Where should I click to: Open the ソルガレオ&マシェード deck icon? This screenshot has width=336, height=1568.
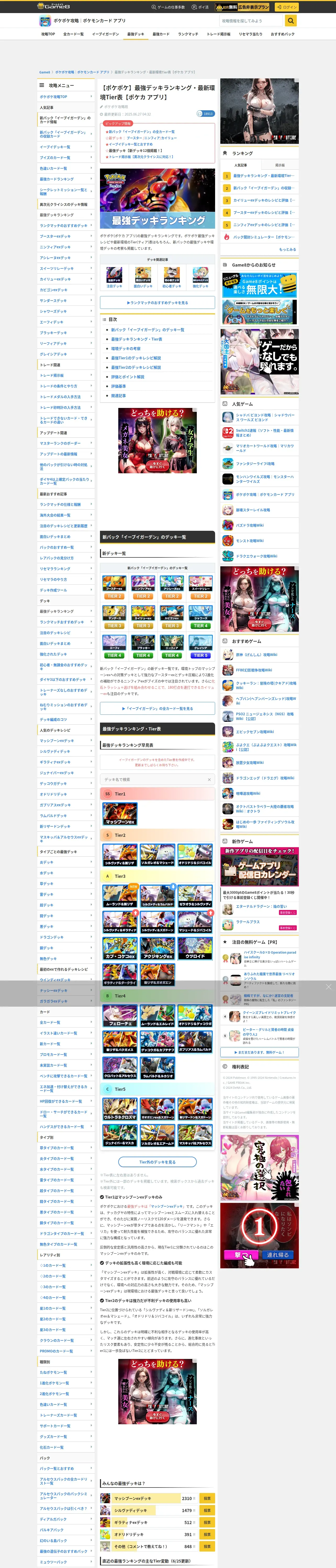point(157,855)
